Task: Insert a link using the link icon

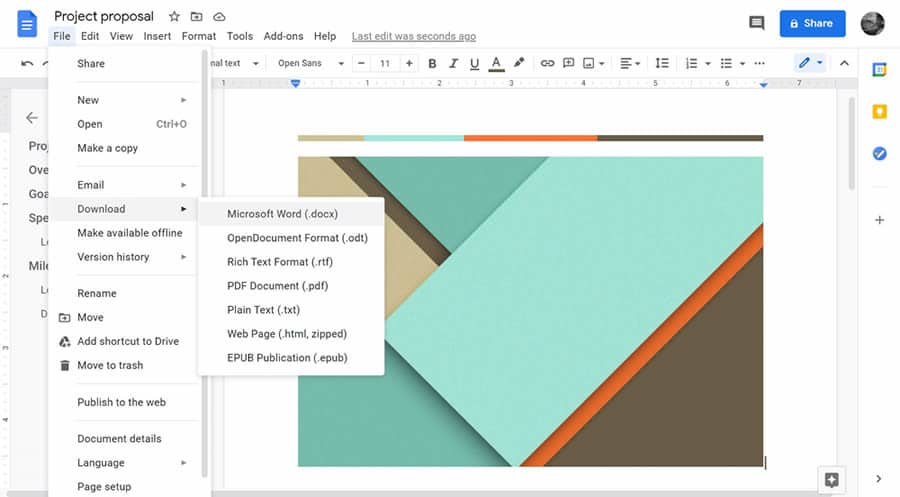Action: coord(548,63)
